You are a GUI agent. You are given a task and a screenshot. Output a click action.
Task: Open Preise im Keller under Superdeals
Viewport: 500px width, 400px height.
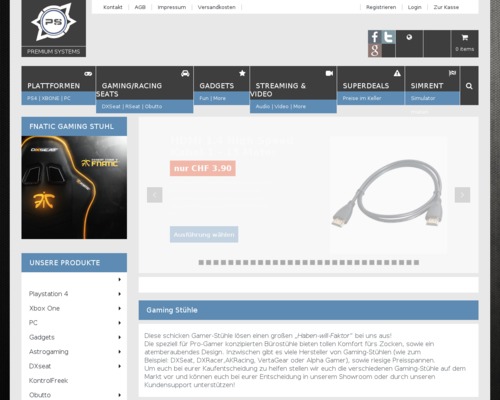pos(362,98)
